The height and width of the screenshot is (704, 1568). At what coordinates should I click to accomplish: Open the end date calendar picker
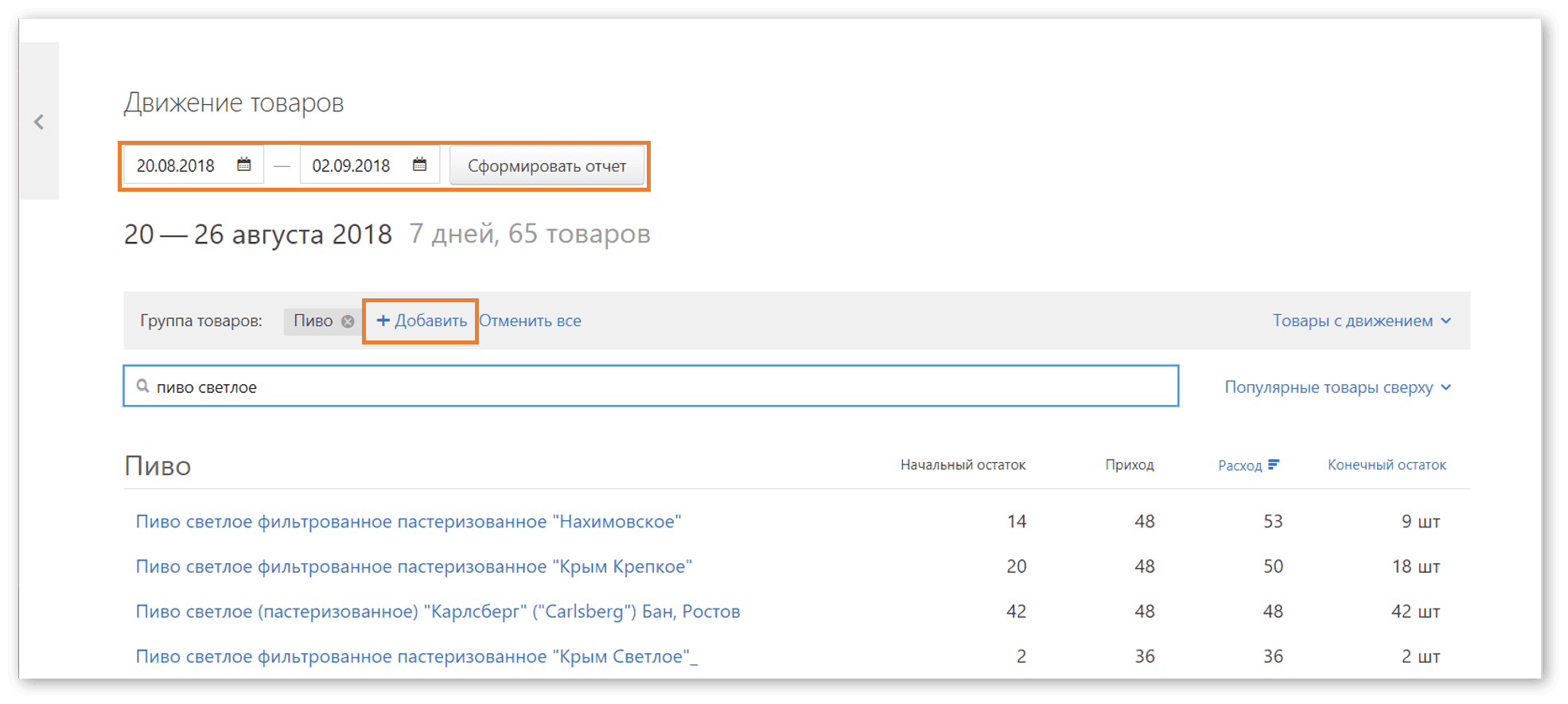pos(419,165)
